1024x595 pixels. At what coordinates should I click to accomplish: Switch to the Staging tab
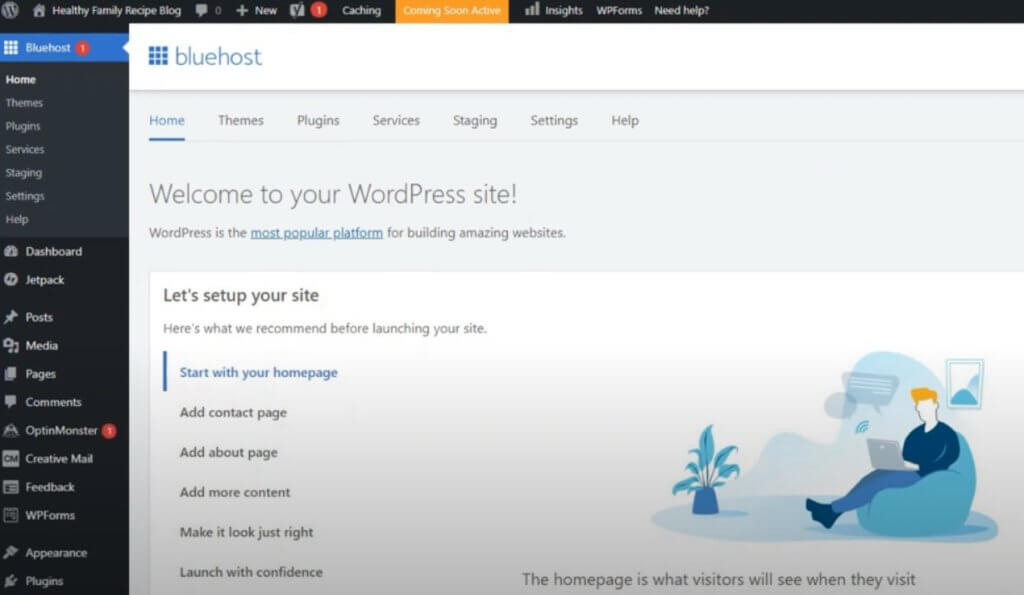(475, 120)
